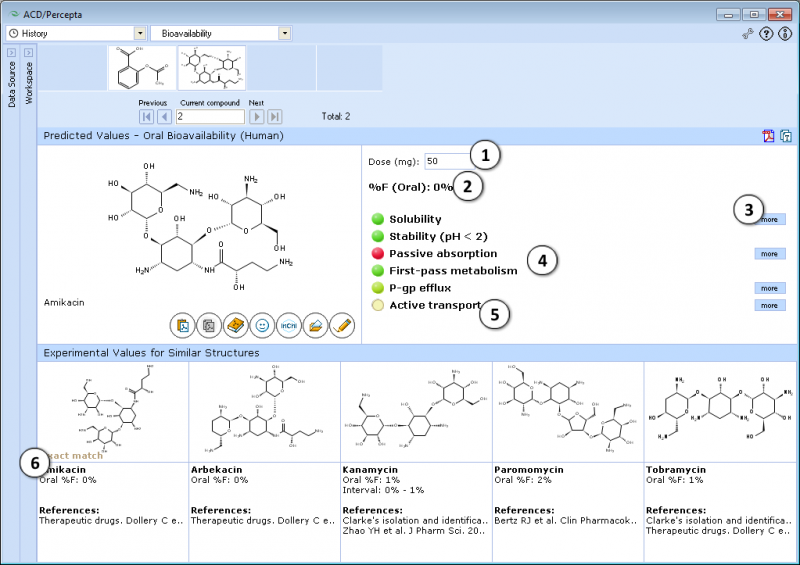Click the help question mark icon
800x565 pixels.
click(766, 33)
